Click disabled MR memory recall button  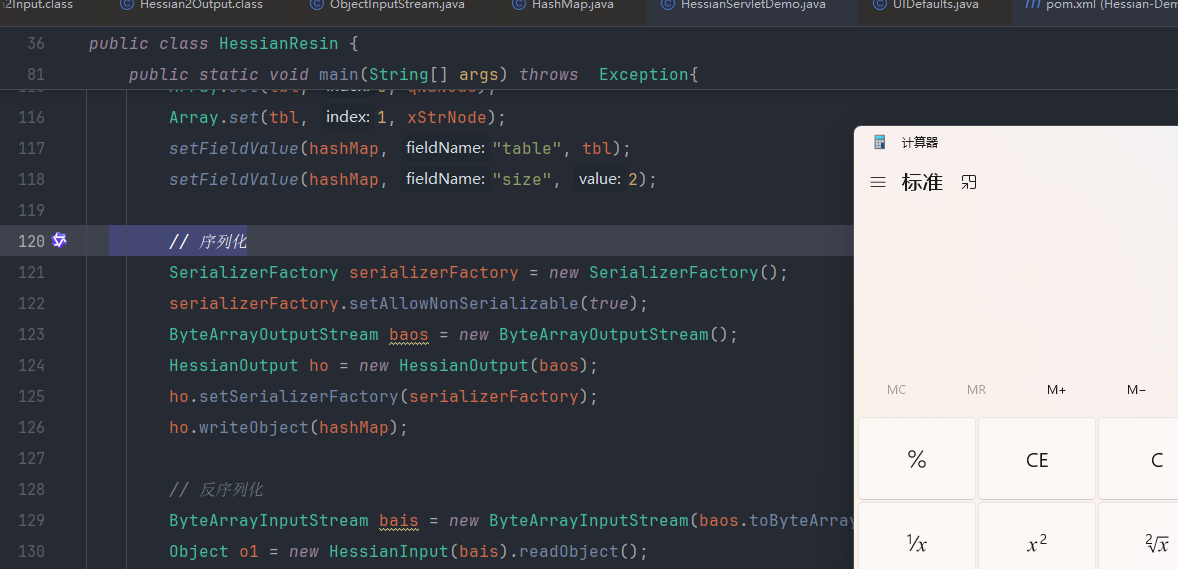coord(976,389)
